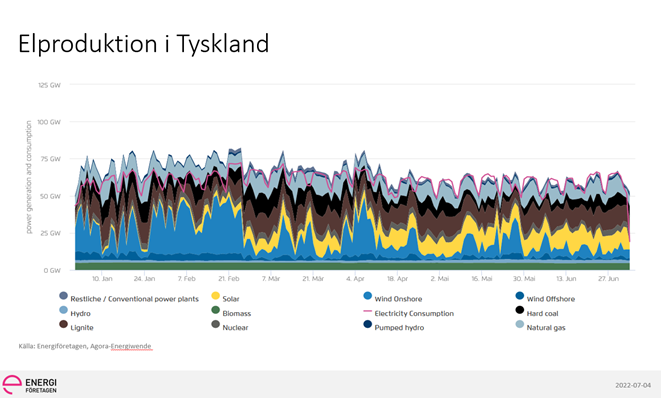The height and width of the screenshot is (398, 661).
Task: Click the Wind Onshore legend marker
Action: [x=368, y=296]
